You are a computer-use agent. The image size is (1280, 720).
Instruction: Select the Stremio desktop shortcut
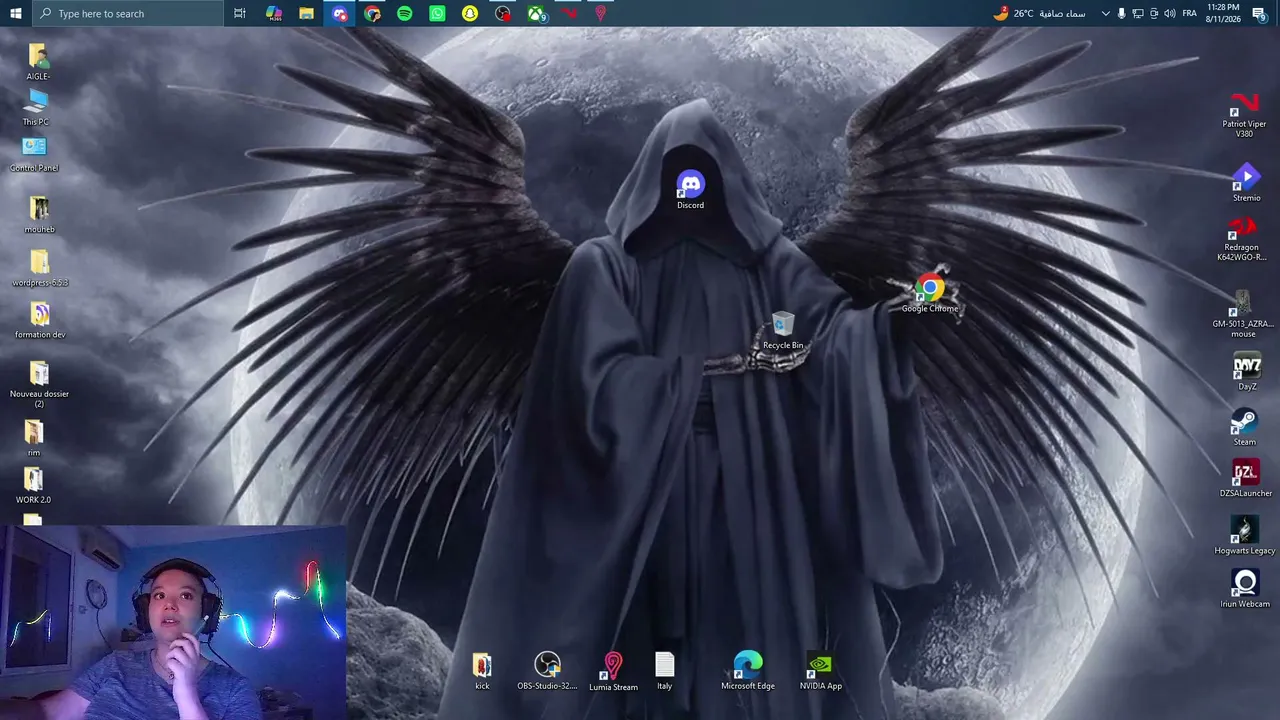coord(1246,184)
